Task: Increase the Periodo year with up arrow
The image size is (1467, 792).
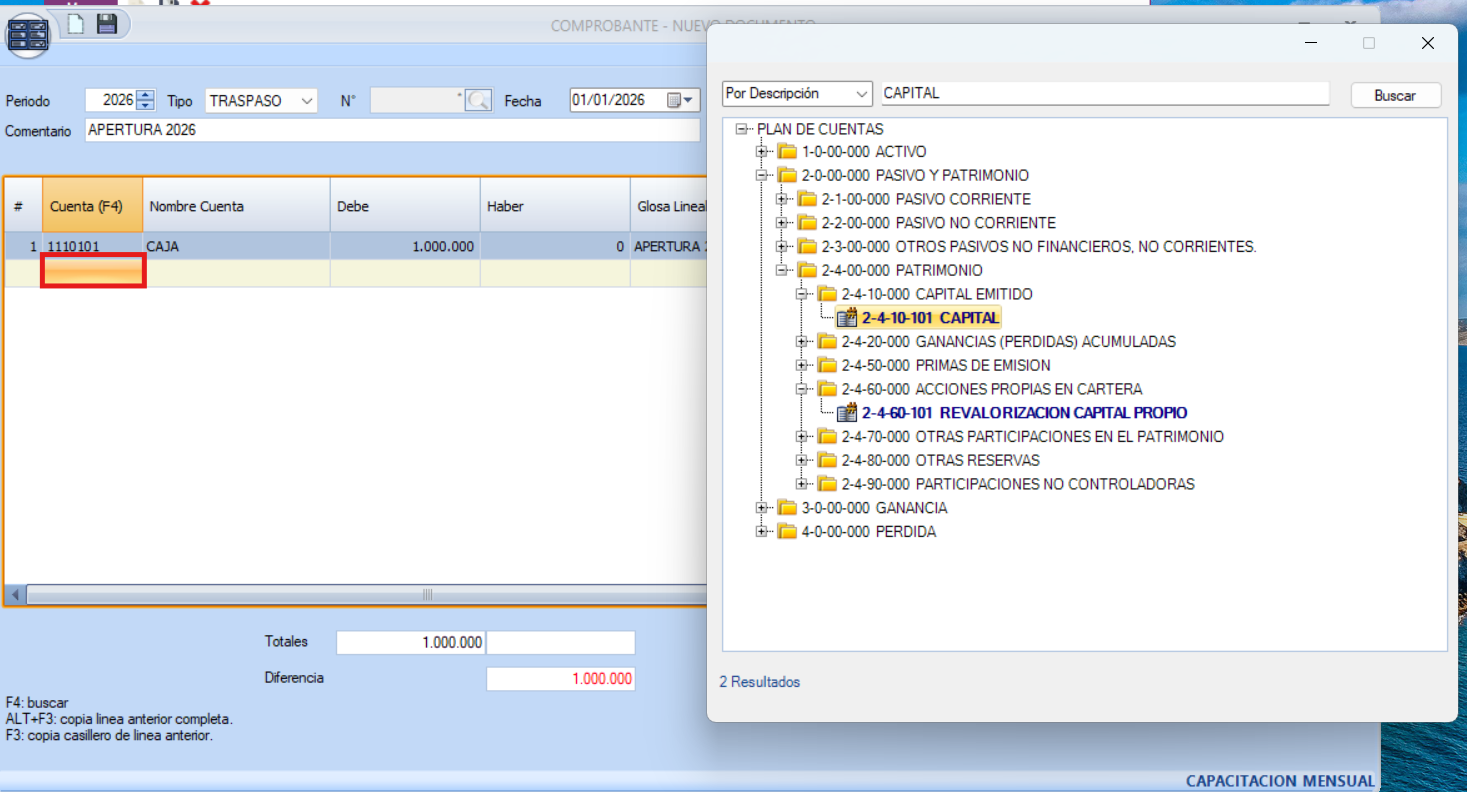Action: click(146, 95)
